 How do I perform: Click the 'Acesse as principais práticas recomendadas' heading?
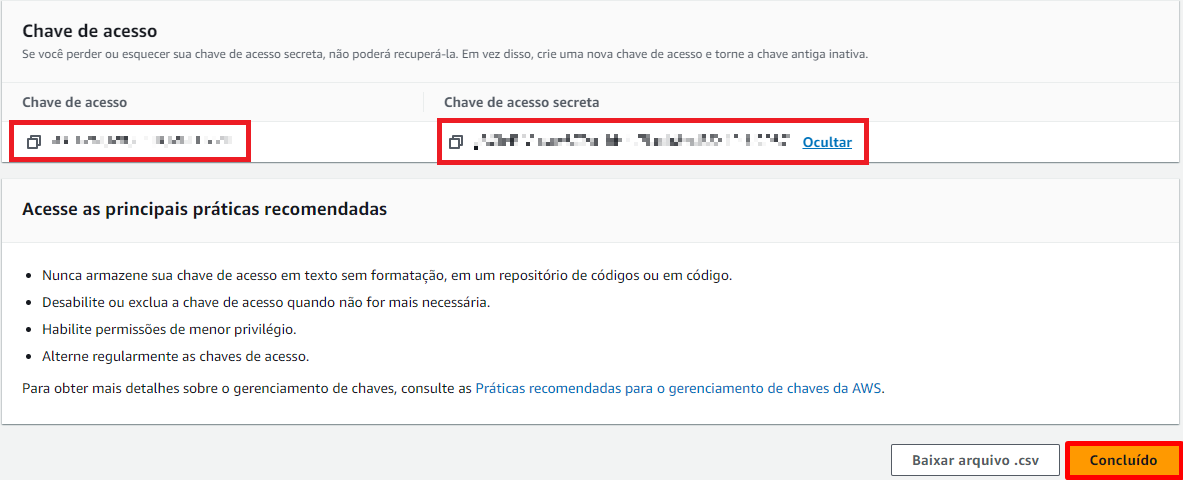(x=204, y=210)
